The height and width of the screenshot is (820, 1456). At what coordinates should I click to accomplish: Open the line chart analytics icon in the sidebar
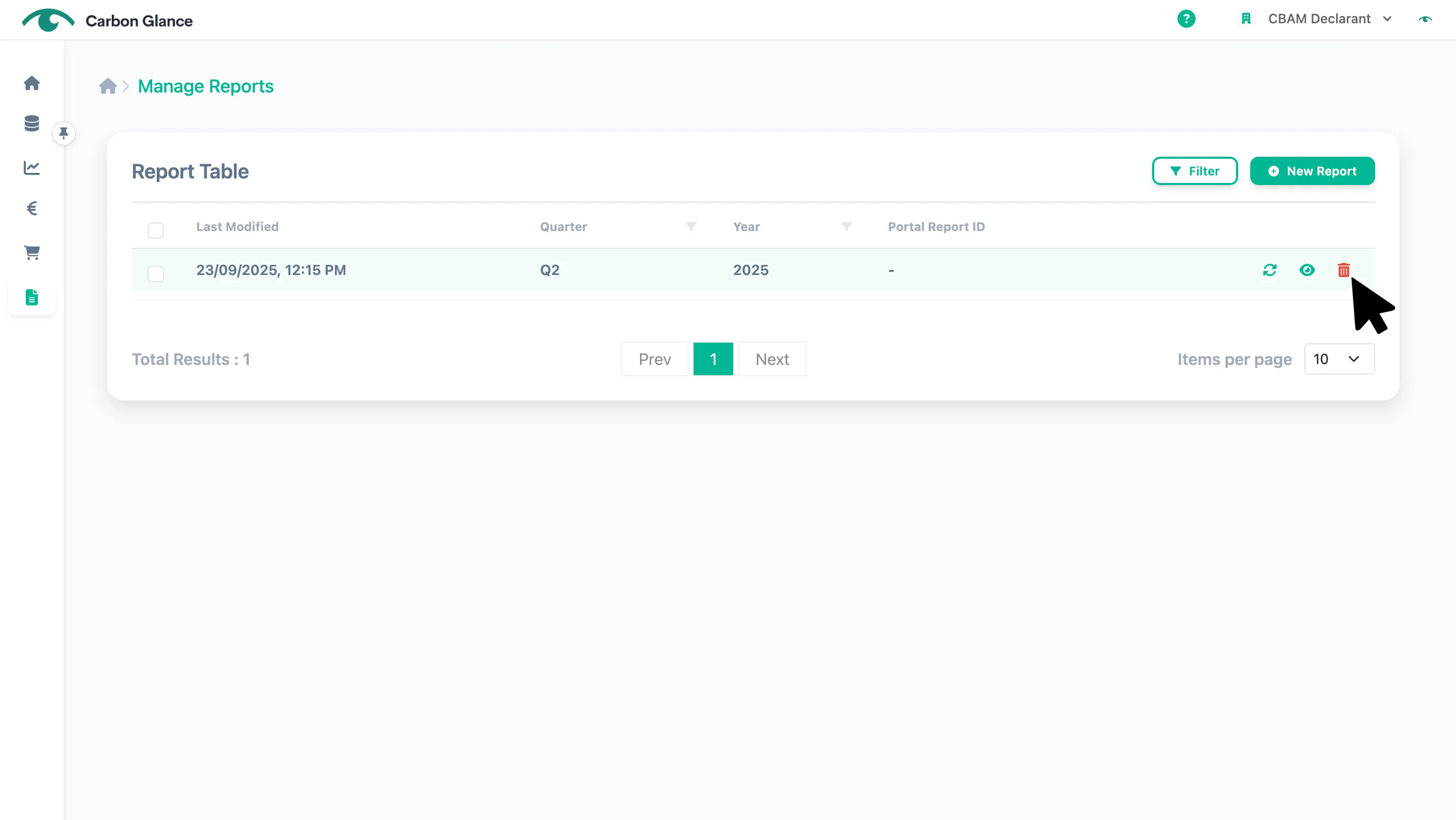[x=32, y=168]
